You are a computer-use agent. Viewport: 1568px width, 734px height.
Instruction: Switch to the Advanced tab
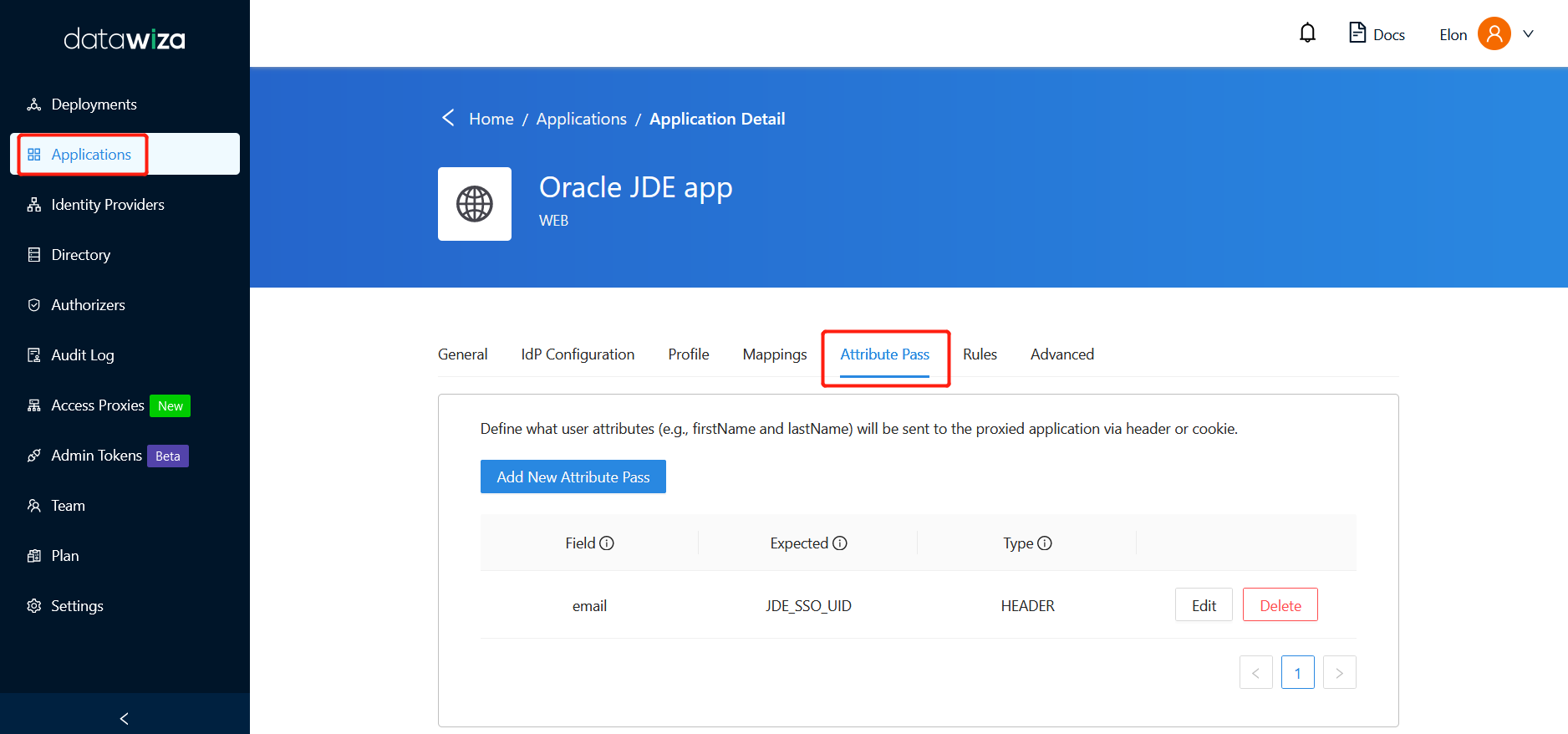1062,354
